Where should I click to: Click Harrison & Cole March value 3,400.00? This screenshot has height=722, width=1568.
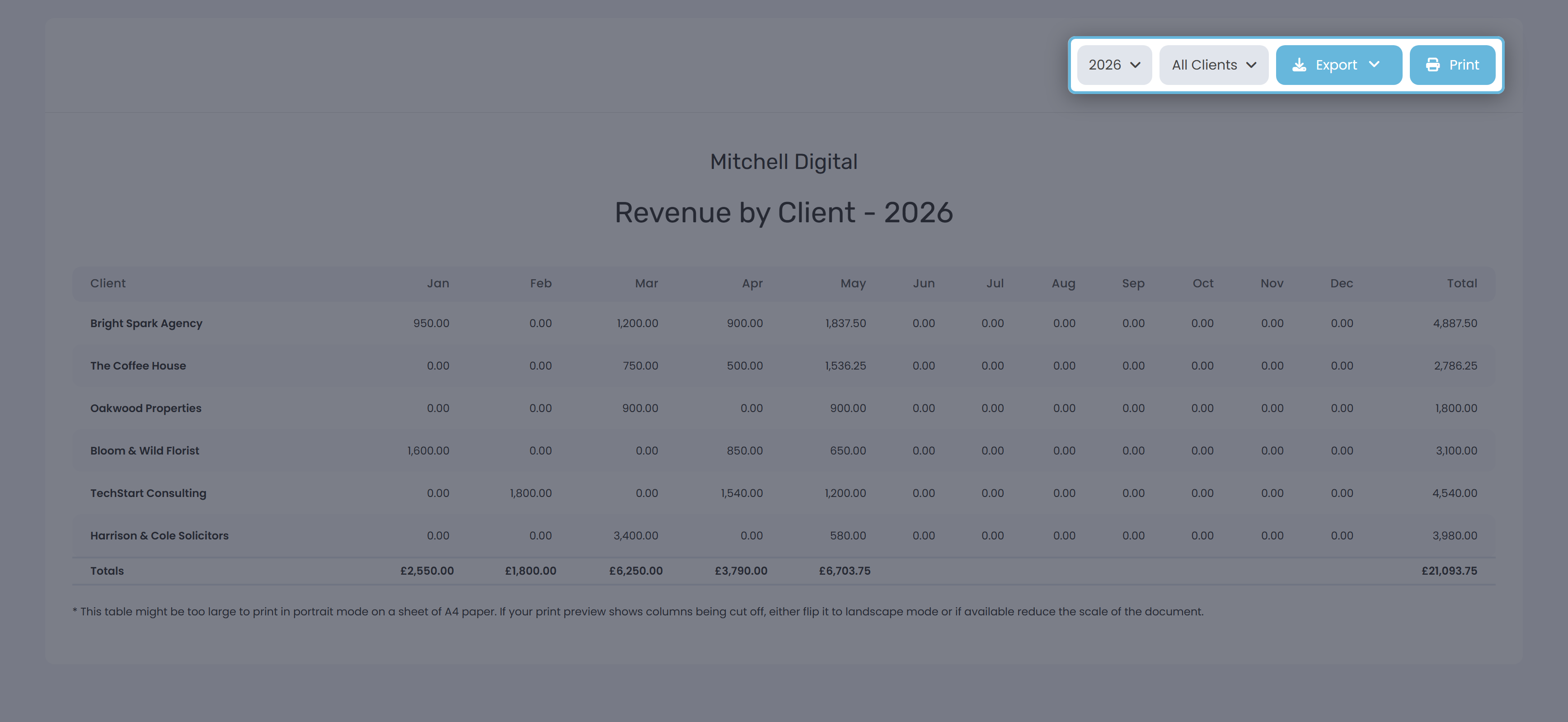635,536
